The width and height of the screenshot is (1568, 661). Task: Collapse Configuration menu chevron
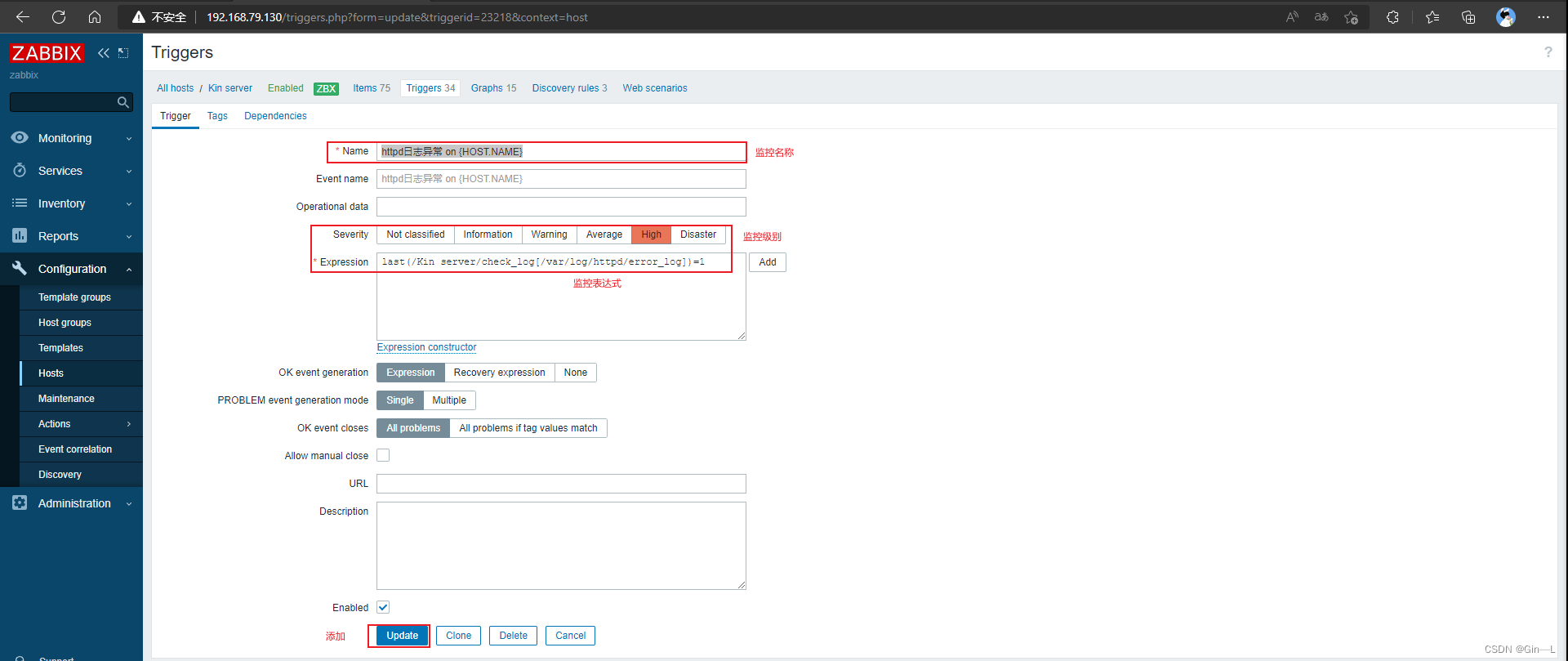[x=129, y=269]
